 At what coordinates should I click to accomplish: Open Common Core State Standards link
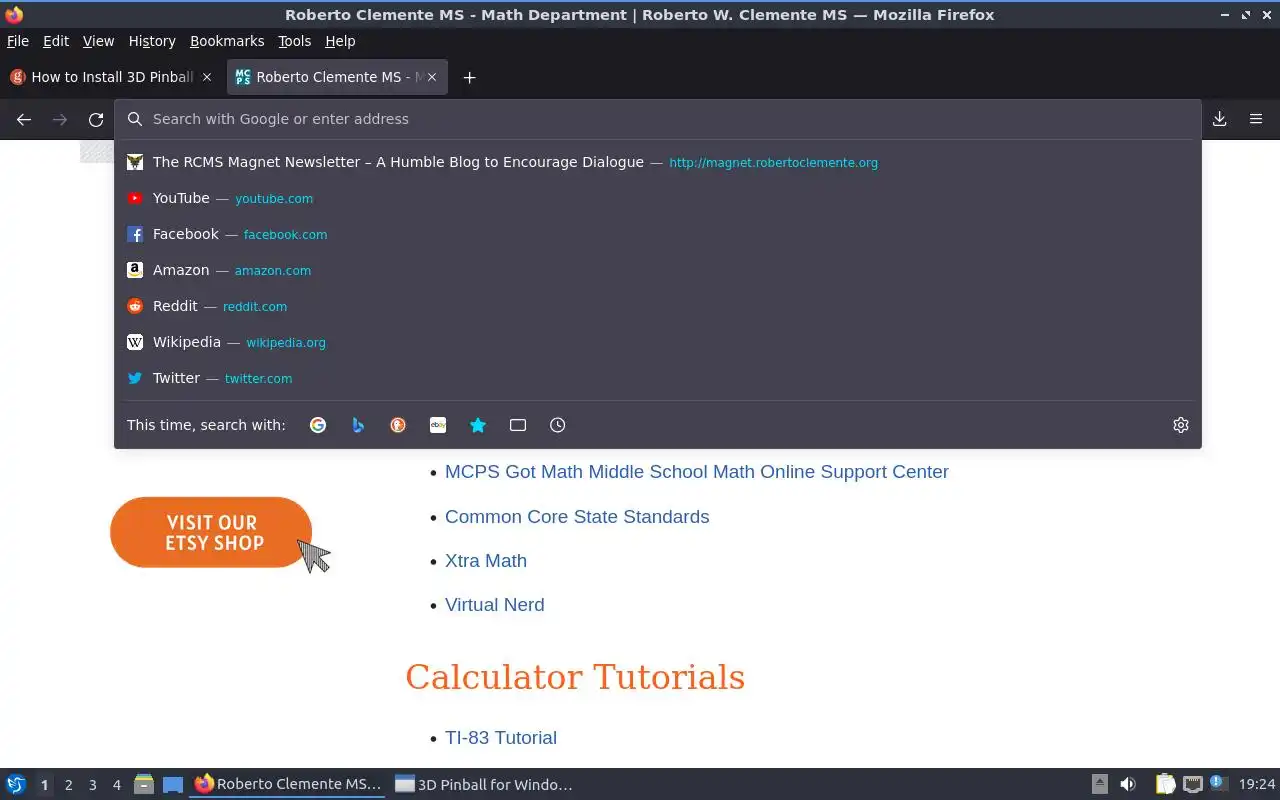pyautogui.click(x=577, y=517)
